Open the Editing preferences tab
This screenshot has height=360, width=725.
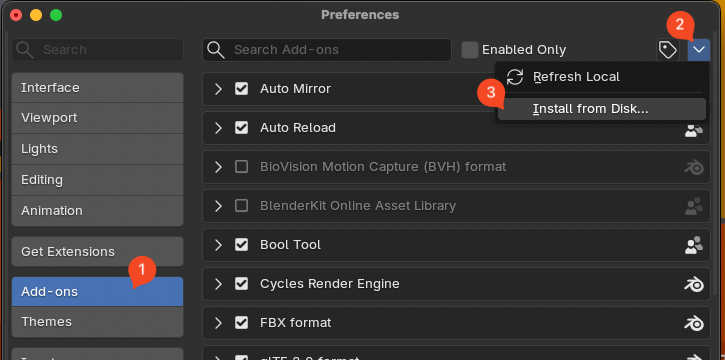98,180
